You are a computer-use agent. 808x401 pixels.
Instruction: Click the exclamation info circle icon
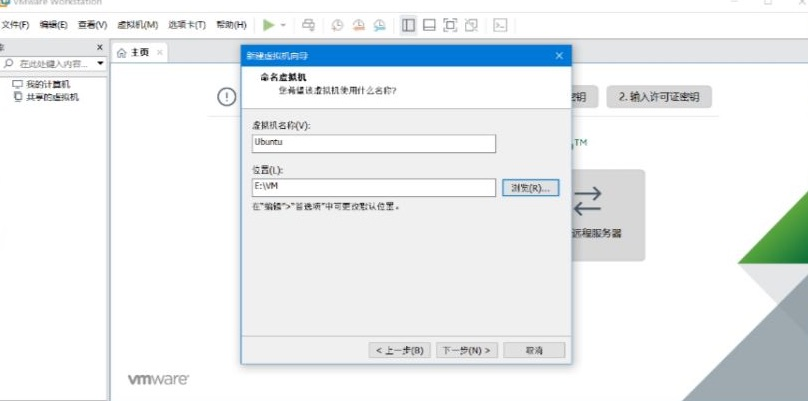click(227, 96)
